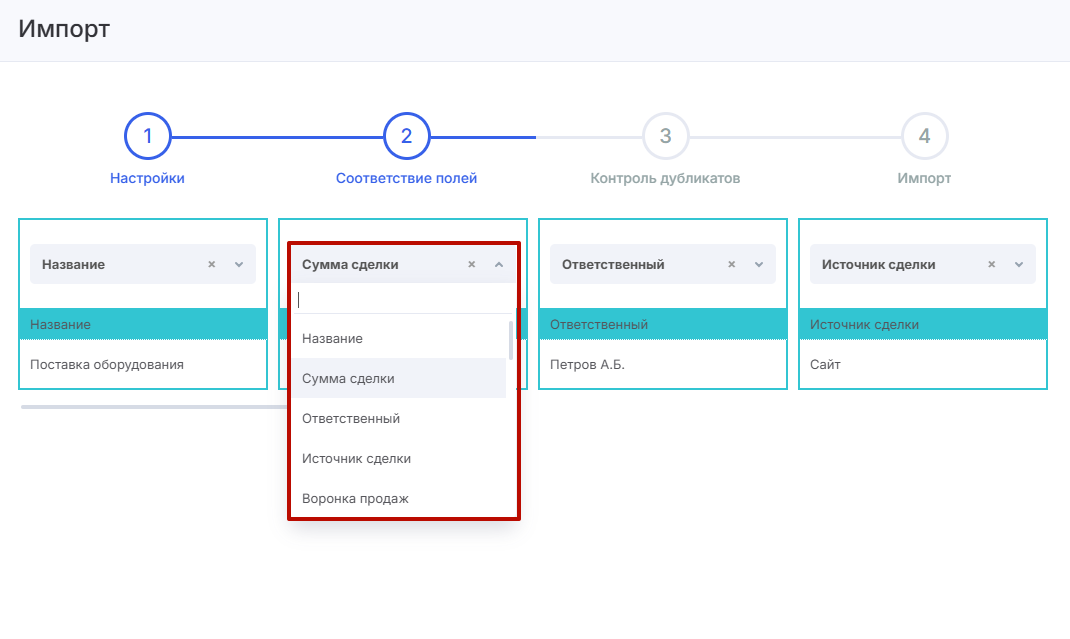1070x639 pixels.
Task: Expand the Ответственный column dropdown
Action: (759, 265)
